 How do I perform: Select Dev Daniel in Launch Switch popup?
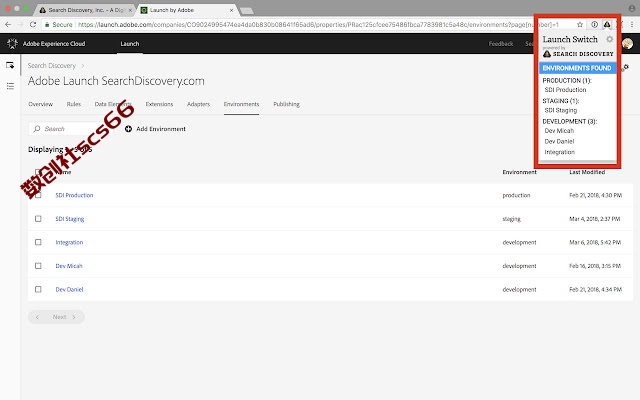(x=559, y=141)
